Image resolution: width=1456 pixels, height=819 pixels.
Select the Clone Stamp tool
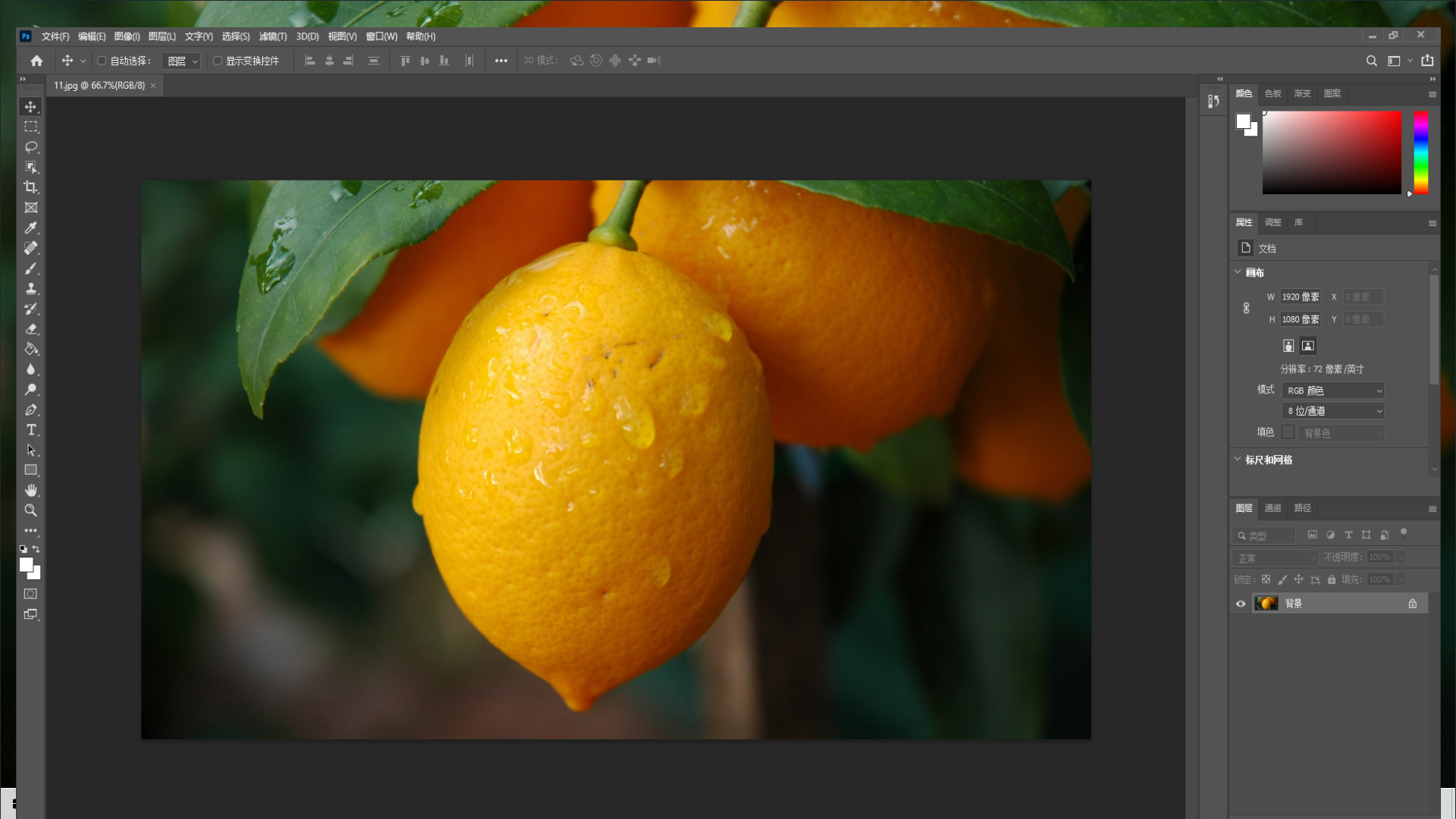(31, 288)
